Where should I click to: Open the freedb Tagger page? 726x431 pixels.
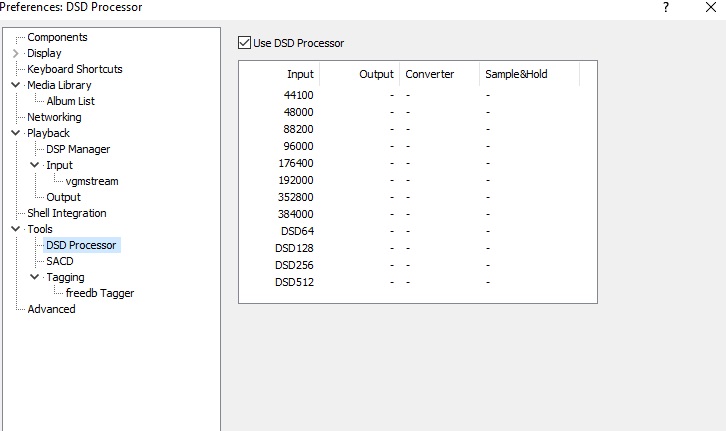pyautogui.click(x=99, y=293)
